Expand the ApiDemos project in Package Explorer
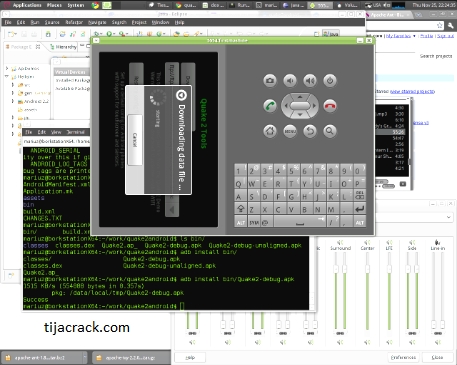Screen dimensions: 457x365 [7, 68]
